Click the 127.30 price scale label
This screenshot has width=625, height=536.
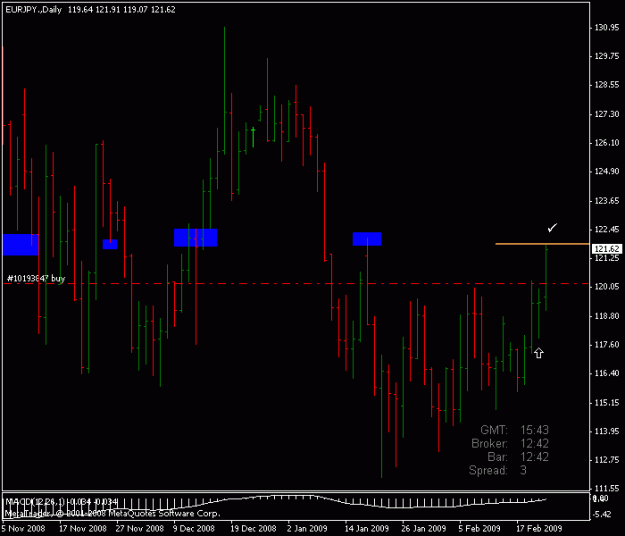(607, 114)
